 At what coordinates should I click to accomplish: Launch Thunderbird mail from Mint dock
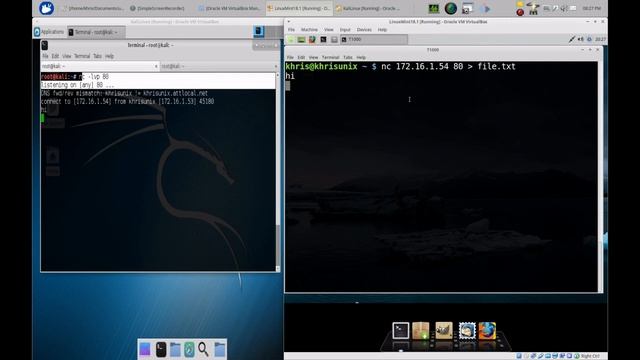pyautogui.click(x=467, y=331)
